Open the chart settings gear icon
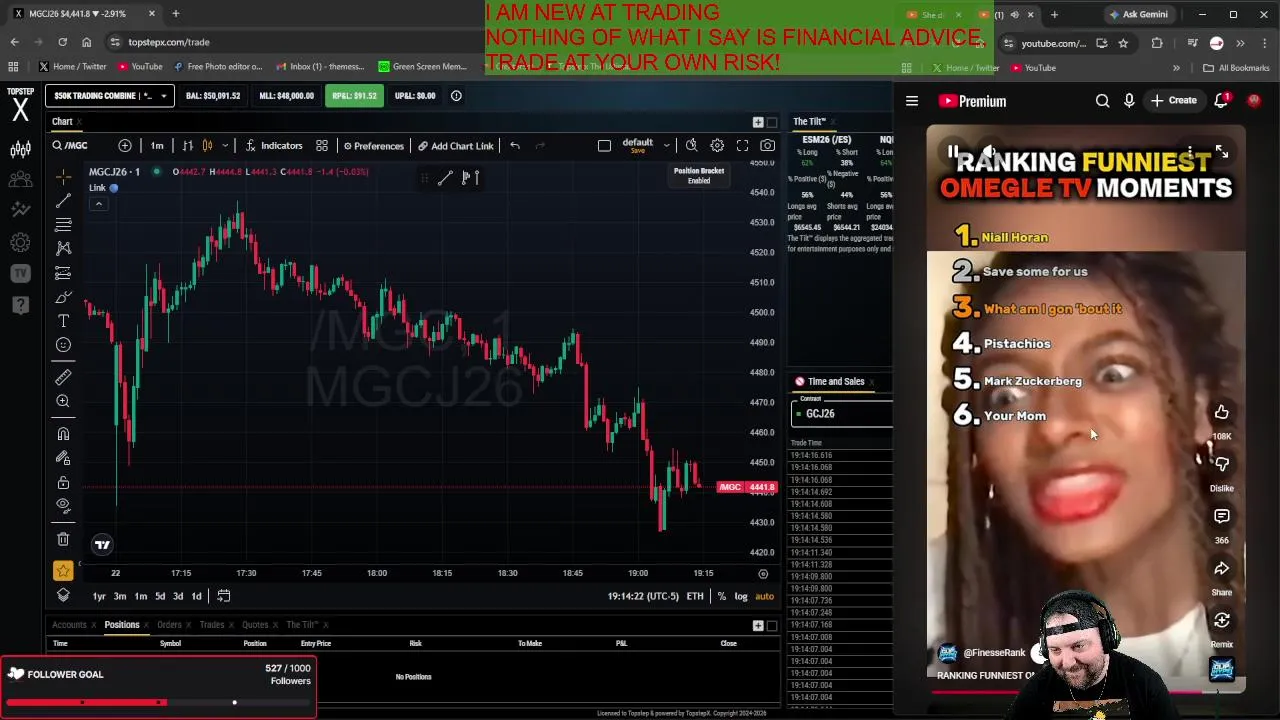Screen dimensions: 1280x720 pos(717,146)
